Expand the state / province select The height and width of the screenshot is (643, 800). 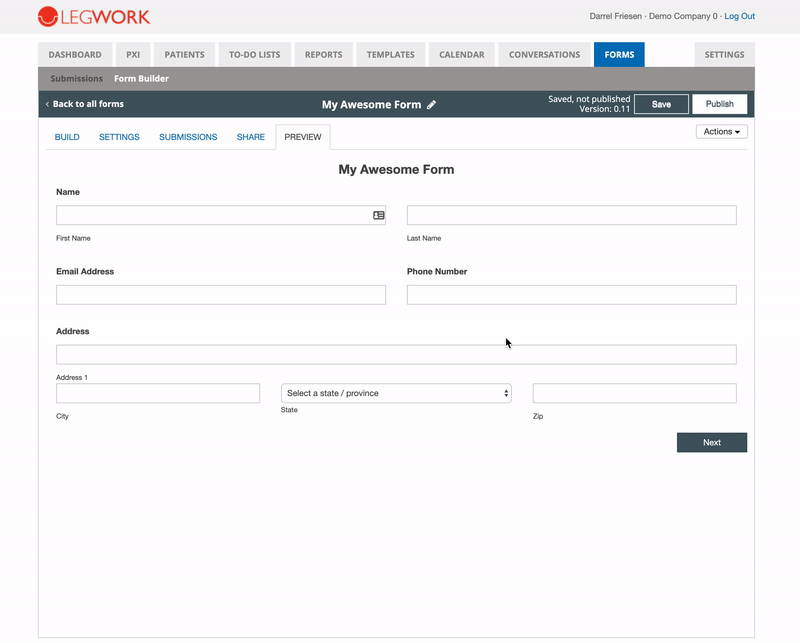(396, 393)
